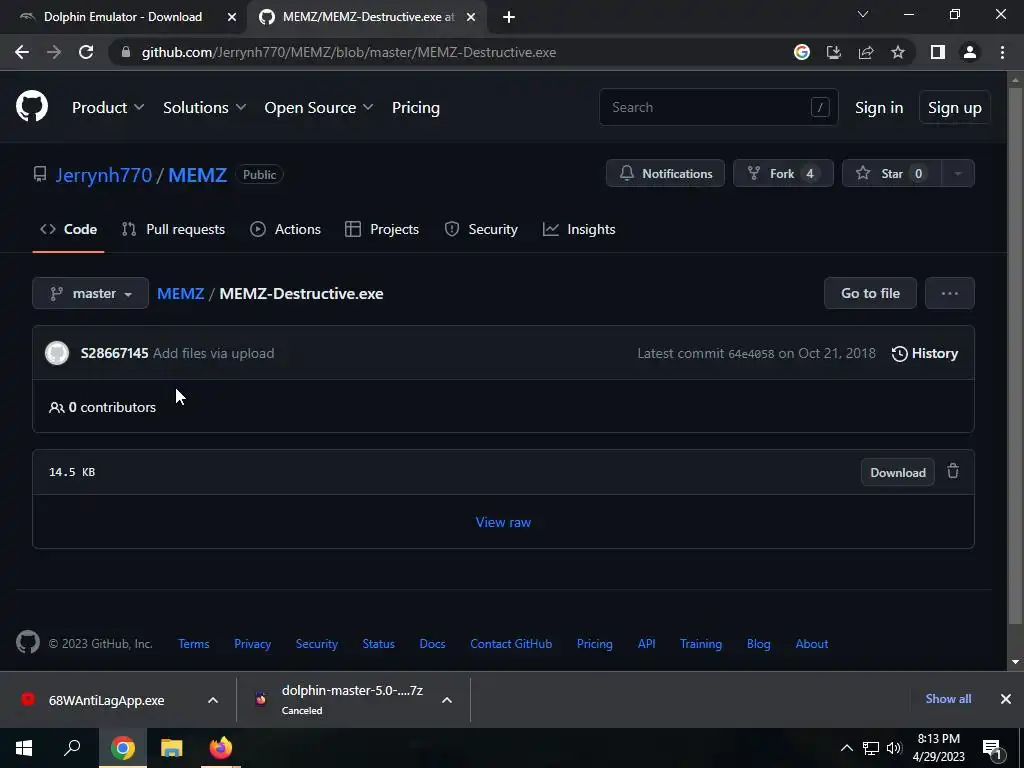Click footer Contact GitHub link
The image size is (1024, 768).
coord(511,643)
